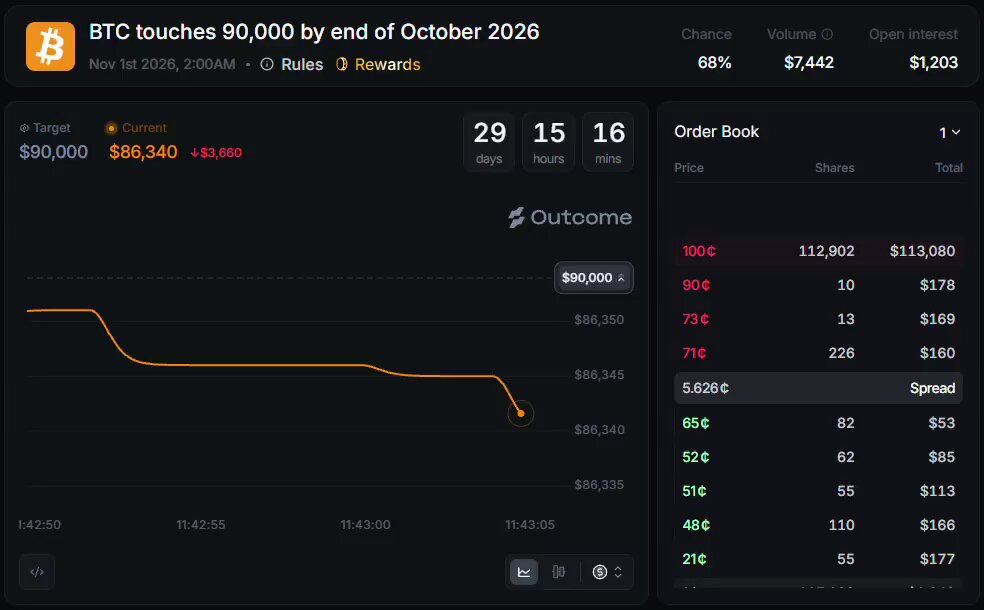Switch to candlestick chart view

coord(559,572)
